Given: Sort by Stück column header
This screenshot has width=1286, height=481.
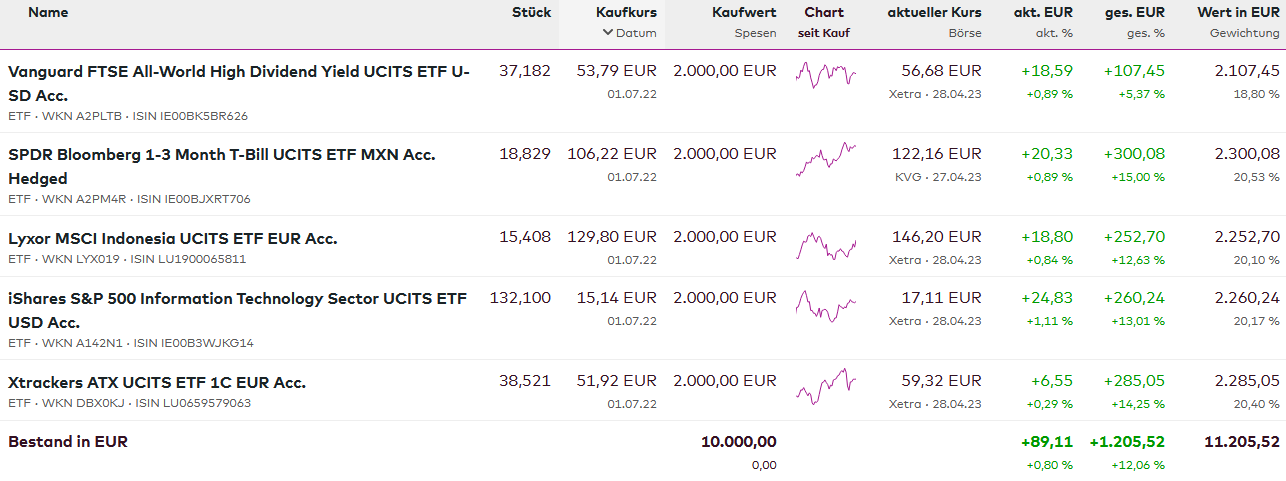Looking at the screenshot, I should pyautogui.click(x=531, y=13).
